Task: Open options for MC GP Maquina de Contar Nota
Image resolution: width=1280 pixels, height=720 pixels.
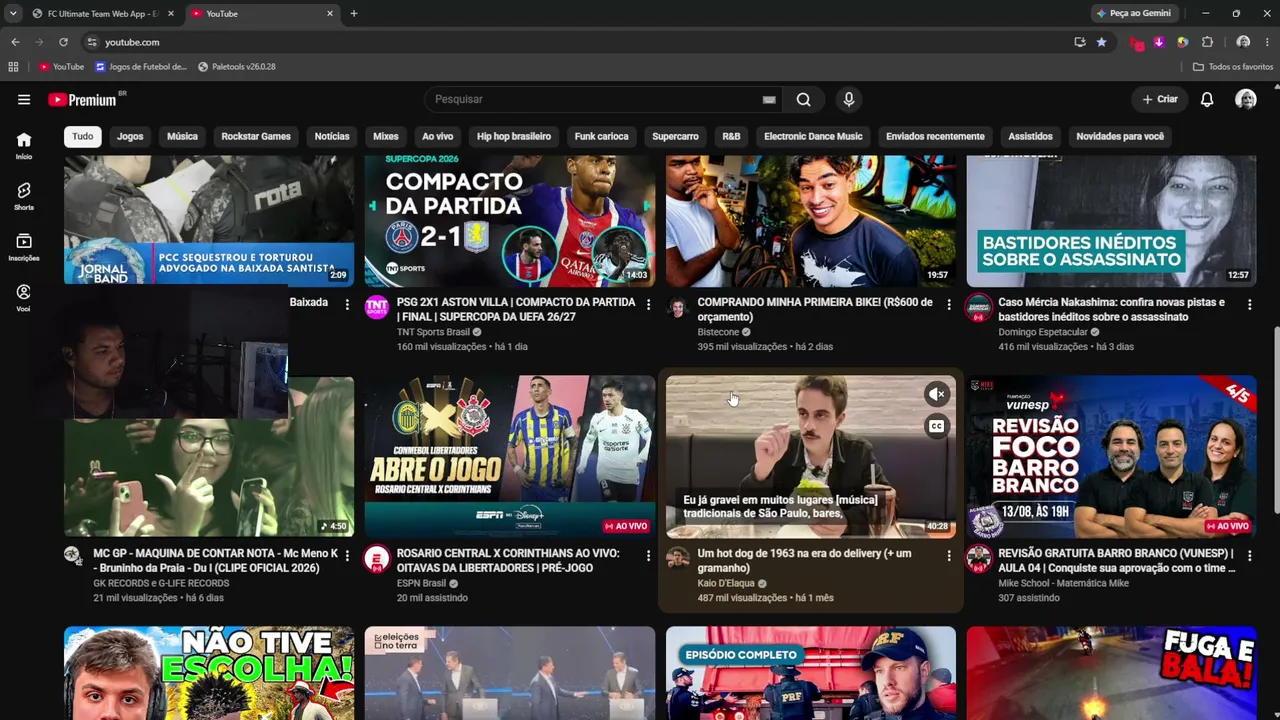Action: coord(347,555)
